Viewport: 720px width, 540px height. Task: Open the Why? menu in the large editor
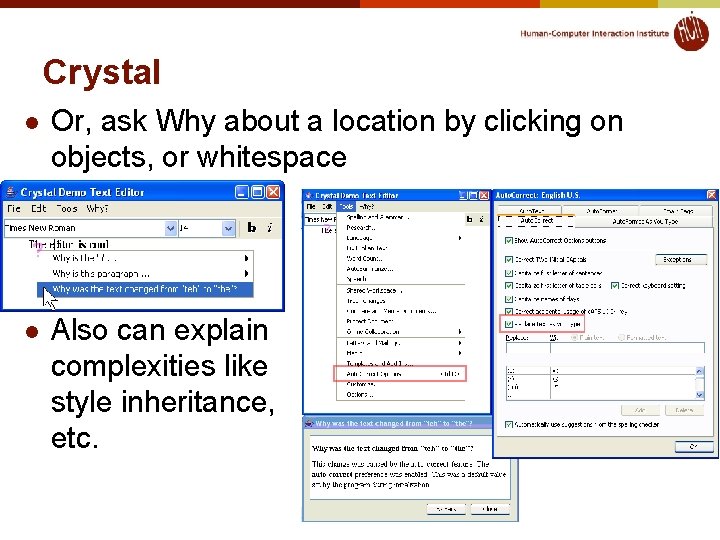pos(97,209)
